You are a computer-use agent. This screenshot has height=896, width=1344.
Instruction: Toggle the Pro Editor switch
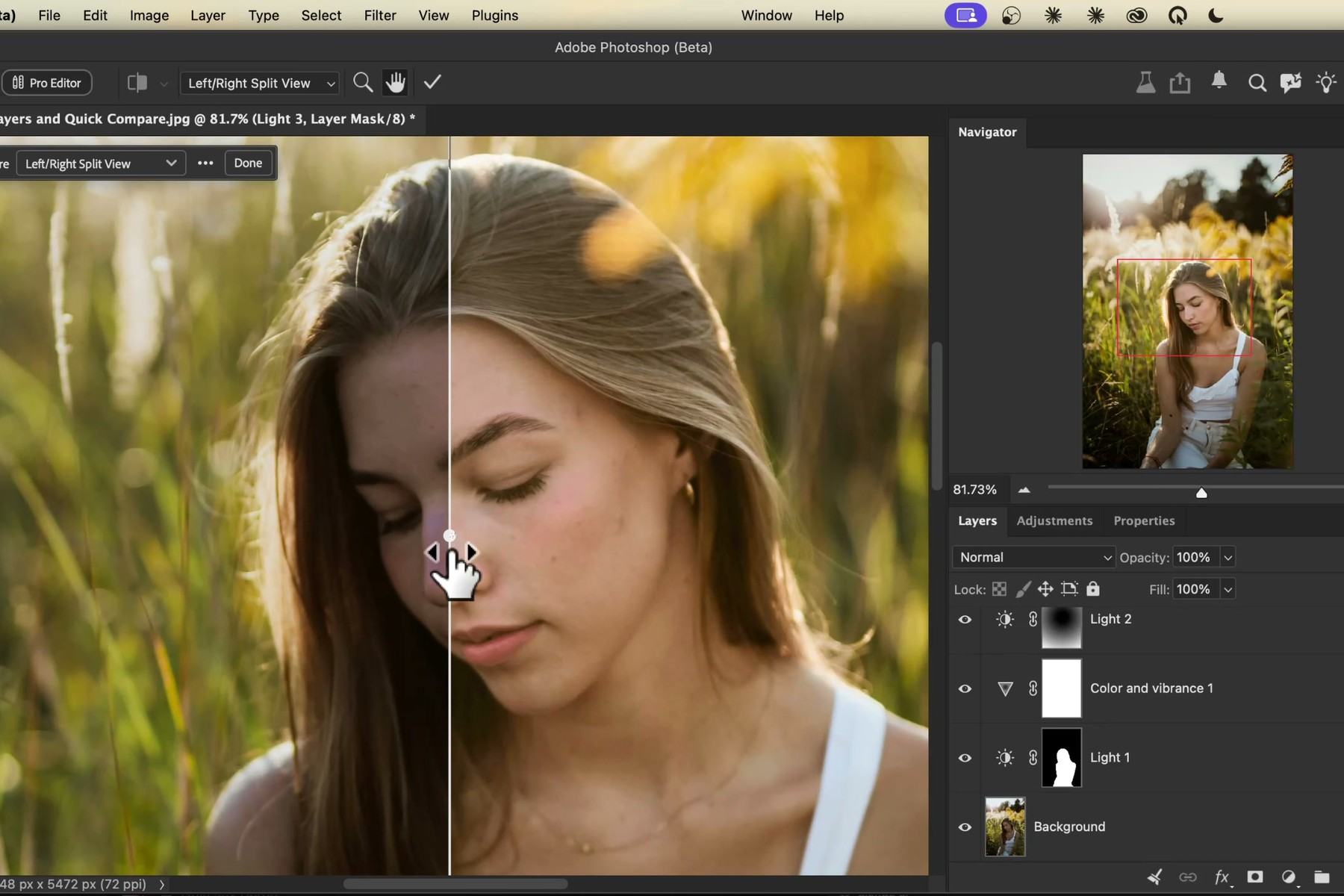coord(46,83)
